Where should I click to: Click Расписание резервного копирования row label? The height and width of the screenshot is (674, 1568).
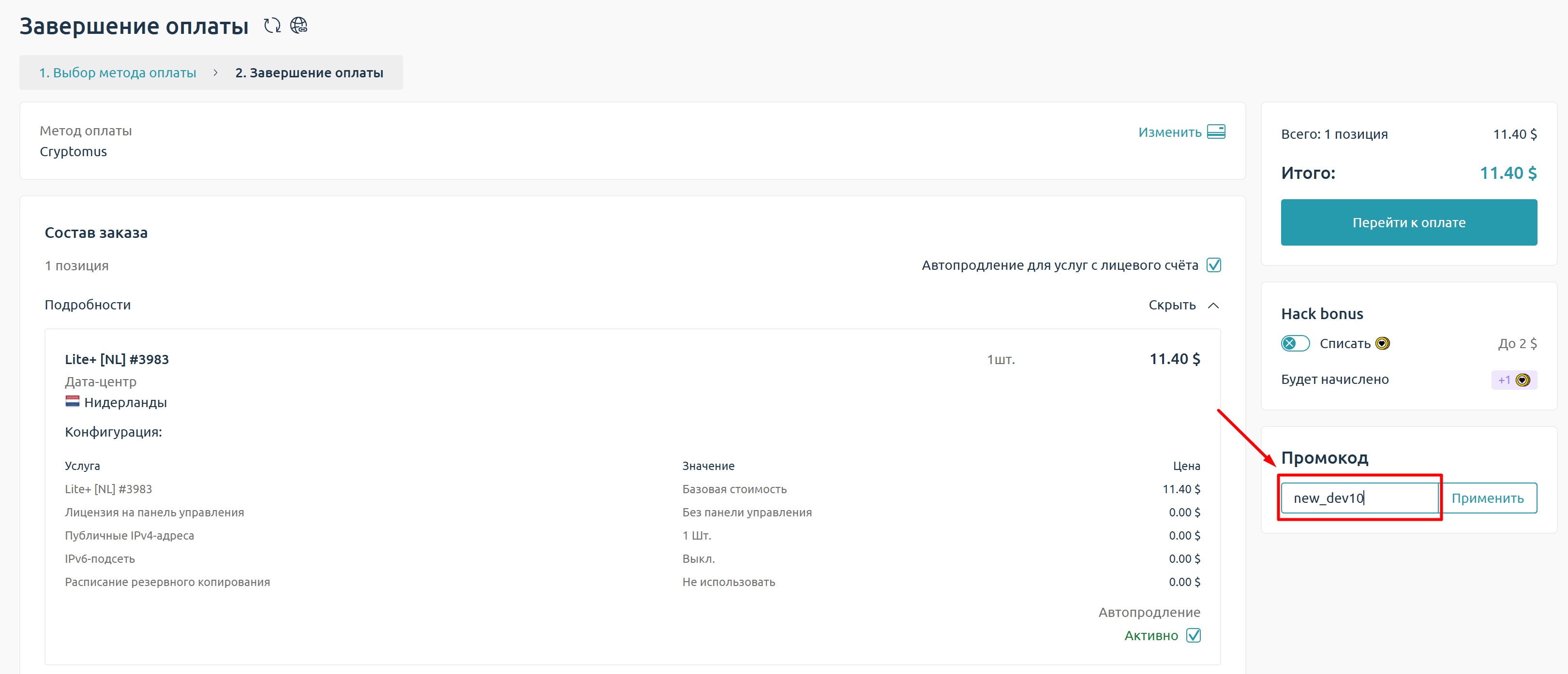(x=167, y=582)
